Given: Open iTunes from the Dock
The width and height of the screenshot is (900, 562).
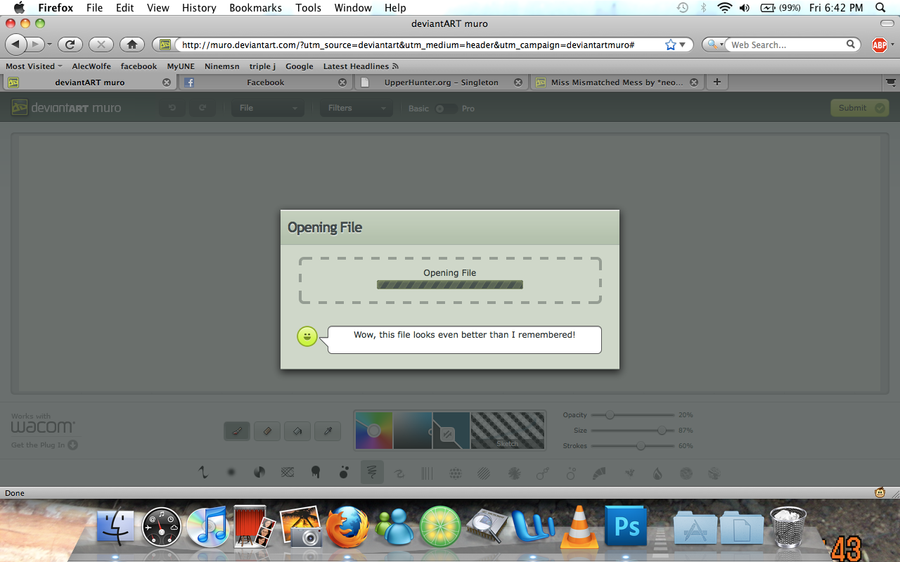Looking at the screenshot, I should (x=207, y=526).
